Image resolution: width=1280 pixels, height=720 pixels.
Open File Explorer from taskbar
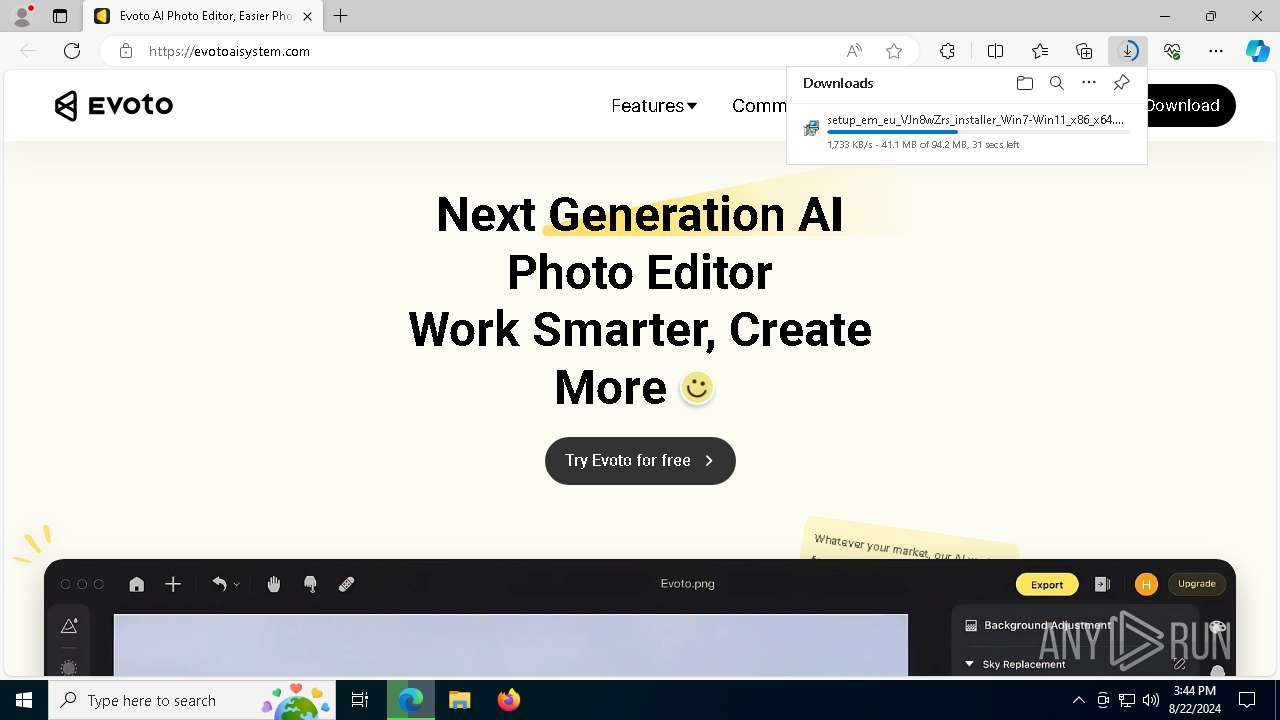(x=459, y=700)
